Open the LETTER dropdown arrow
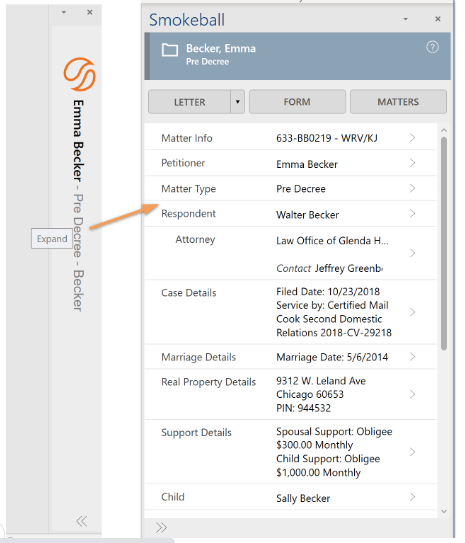 [238, 102]
